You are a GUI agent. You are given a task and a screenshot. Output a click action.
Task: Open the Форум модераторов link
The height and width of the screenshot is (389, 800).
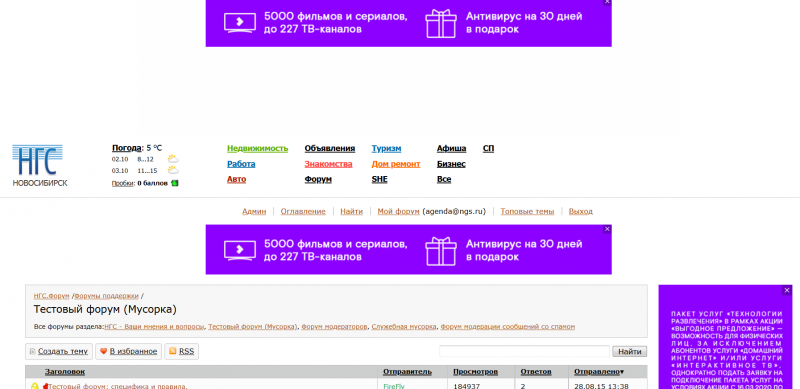334,326
